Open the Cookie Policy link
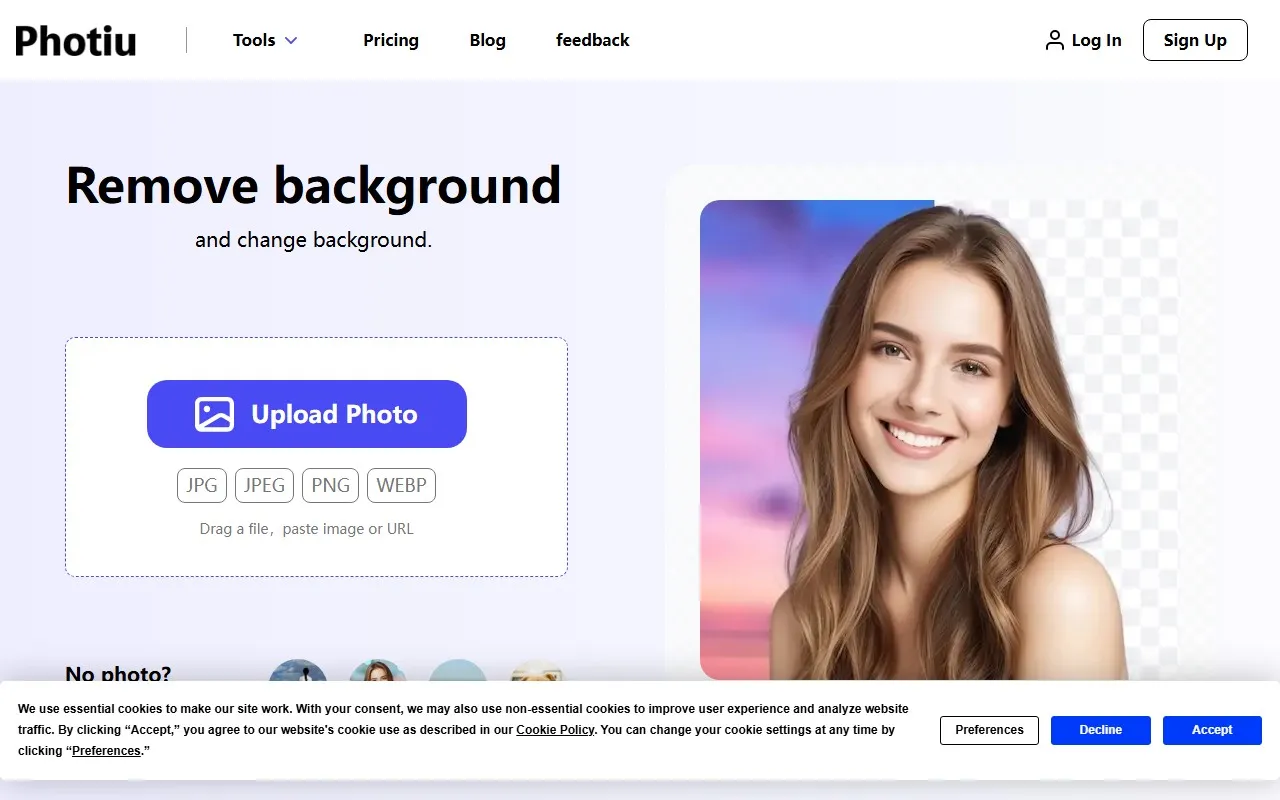The height and width of the screenshot is (800, 1280). click(x=555, y=730)
